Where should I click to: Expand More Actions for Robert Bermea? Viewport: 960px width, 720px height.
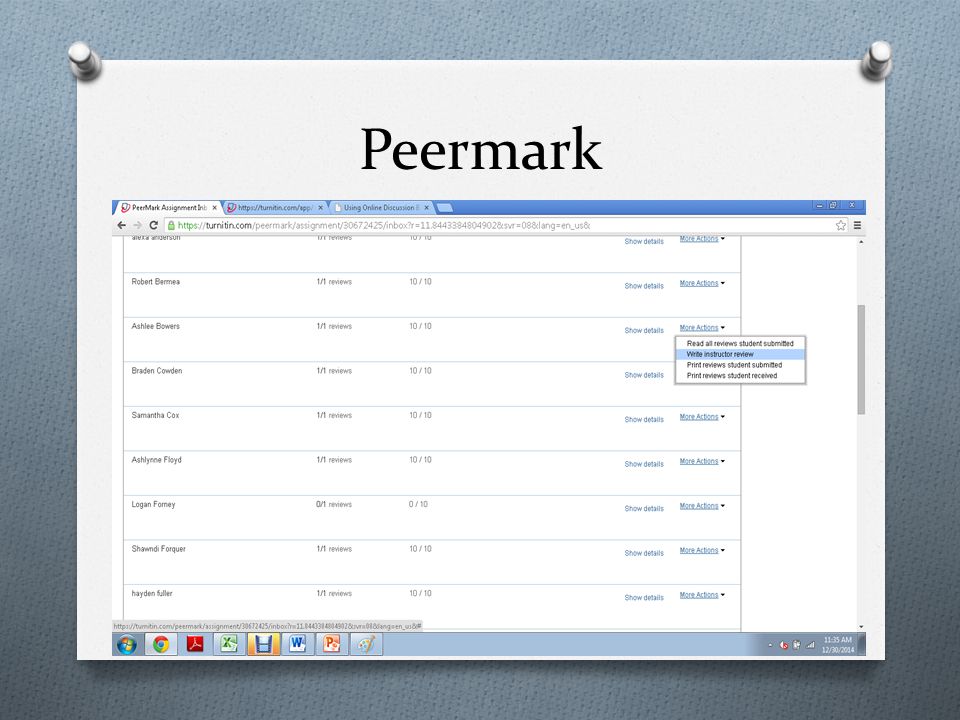click(702, 283)
